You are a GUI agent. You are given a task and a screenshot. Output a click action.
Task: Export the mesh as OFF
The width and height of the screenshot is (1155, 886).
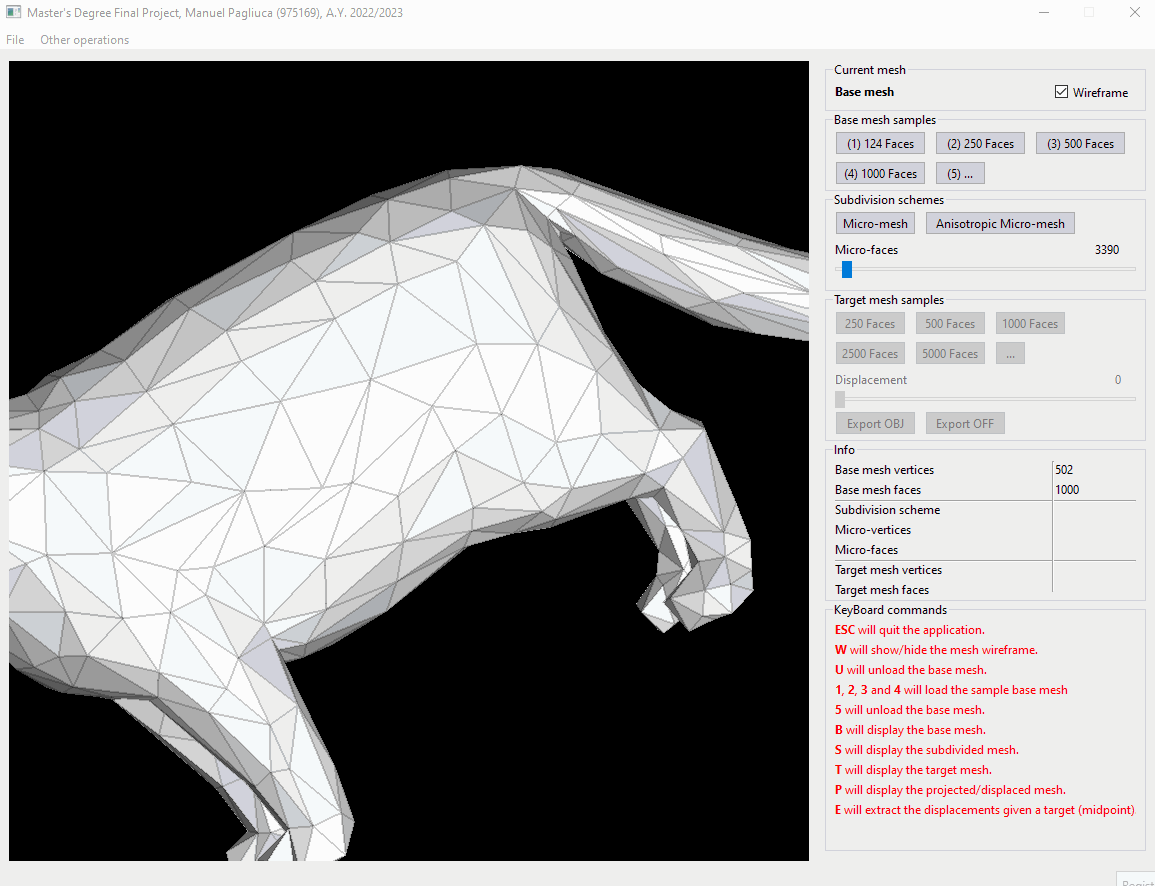(x=964, y=422)
